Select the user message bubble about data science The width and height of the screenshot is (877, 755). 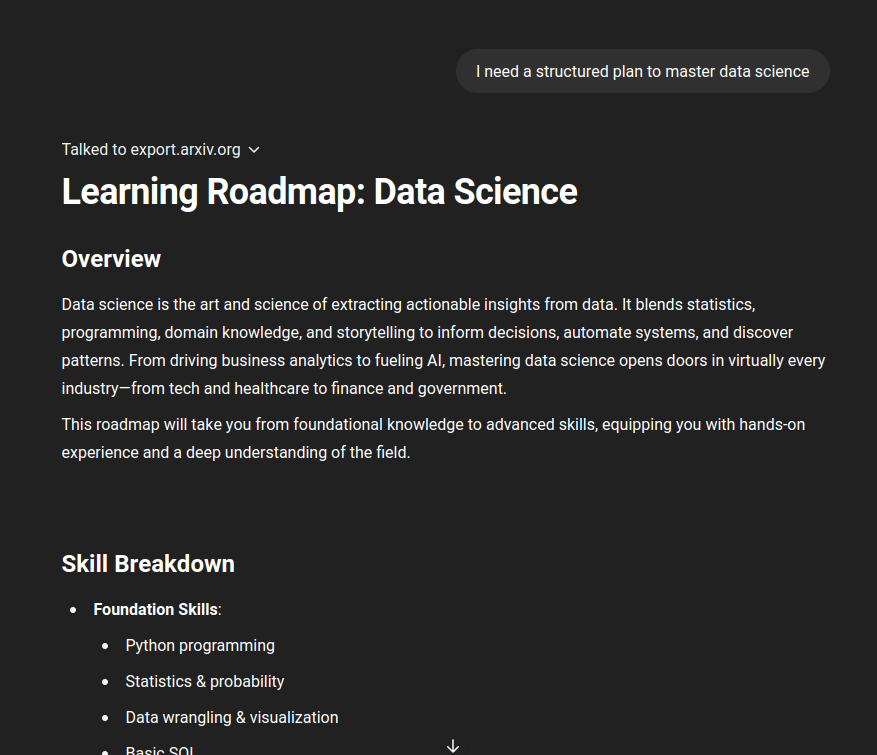point(642,71)
